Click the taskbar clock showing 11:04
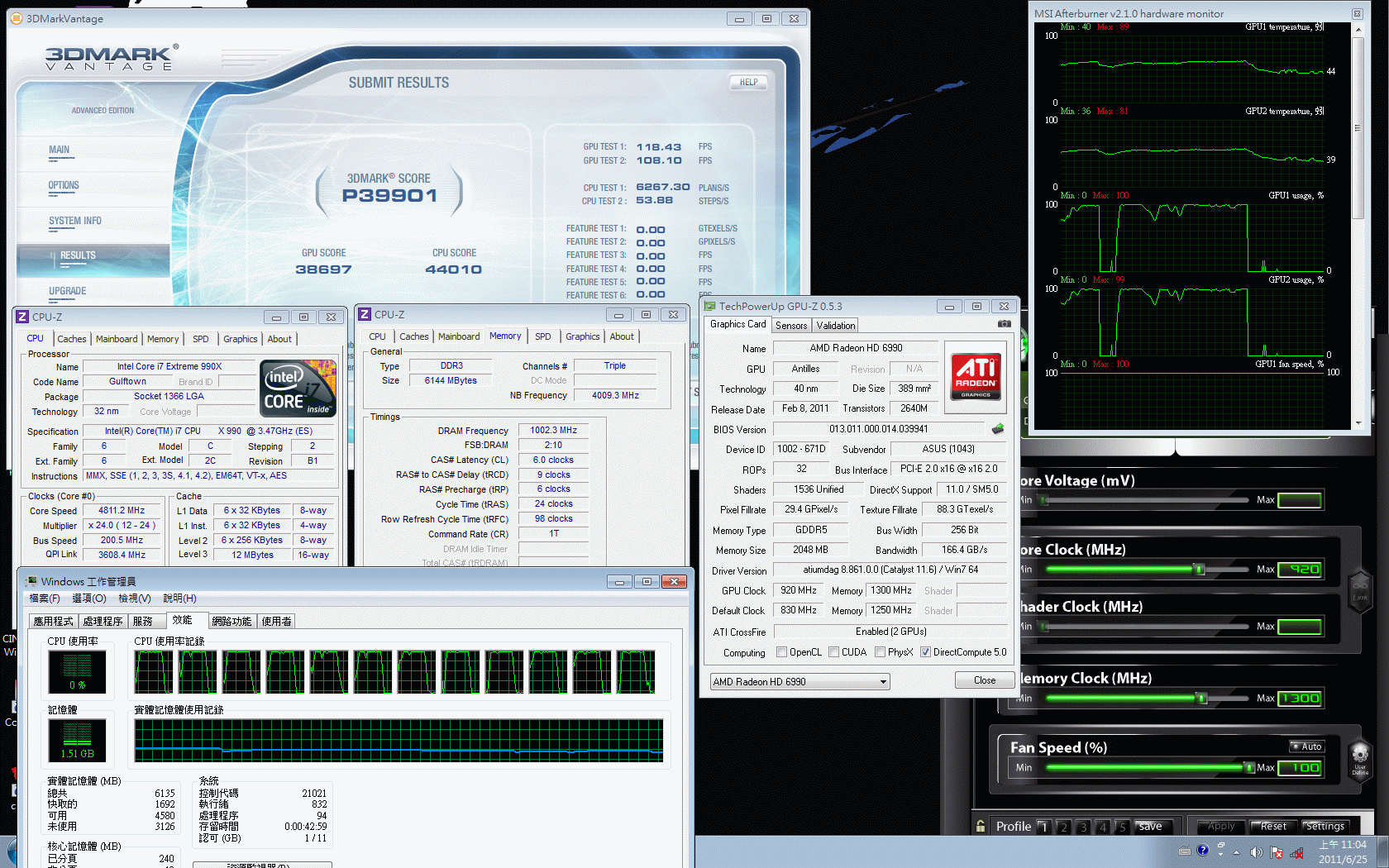Screen dimensions: 1389x868 [1343, 851]
